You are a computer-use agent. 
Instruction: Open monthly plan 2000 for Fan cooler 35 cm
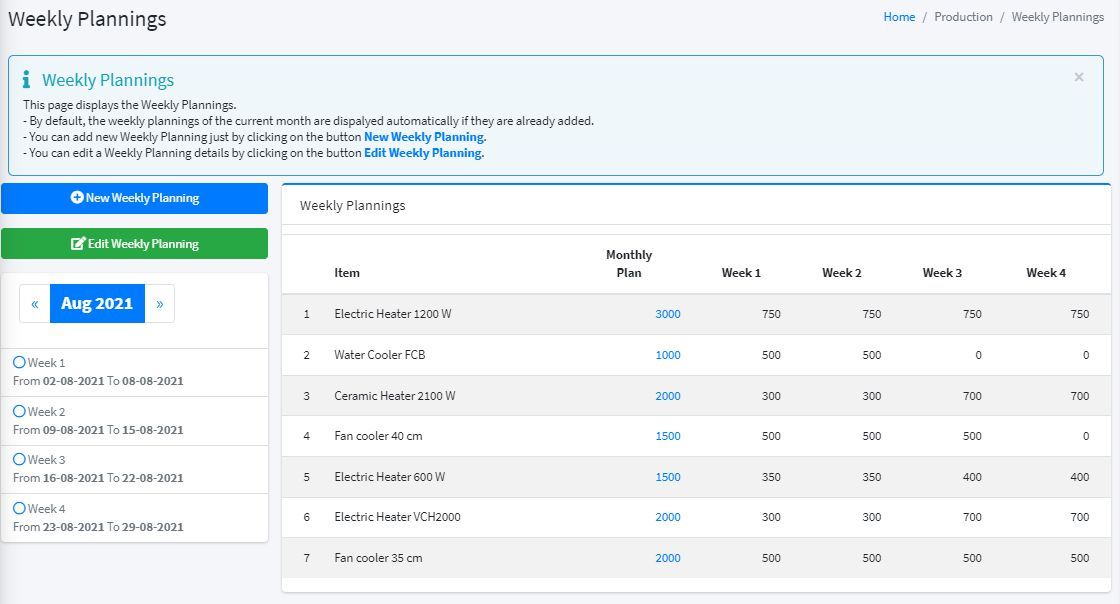click(x=668, y=558)
